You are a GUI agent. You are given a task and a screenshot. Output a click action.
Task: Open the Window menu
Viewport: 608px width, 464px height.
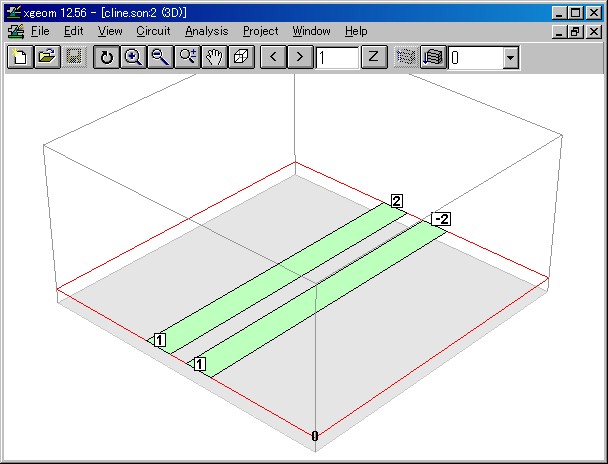pyautogui.click(x=311, y=31)
